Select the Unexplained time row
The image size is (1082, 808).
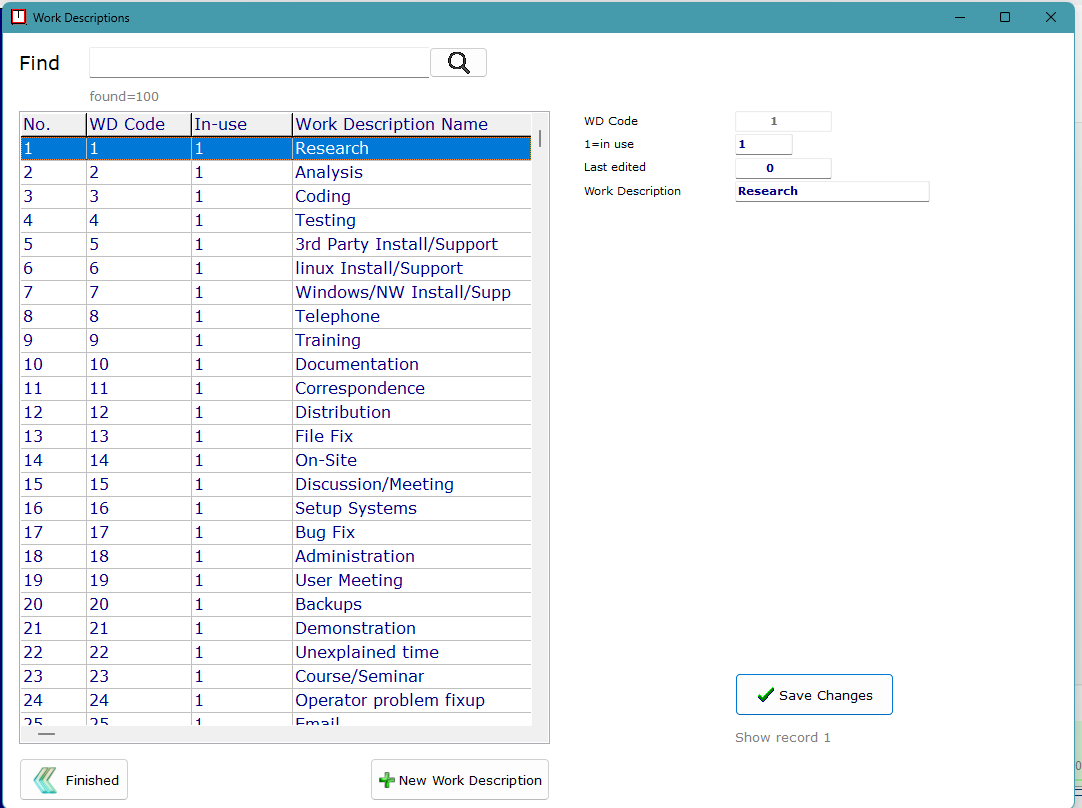click(367, 652)
